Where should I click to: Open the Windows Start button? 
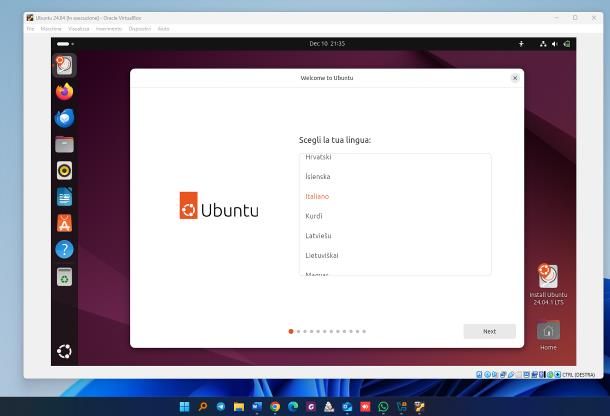click(x=184, y=407)
